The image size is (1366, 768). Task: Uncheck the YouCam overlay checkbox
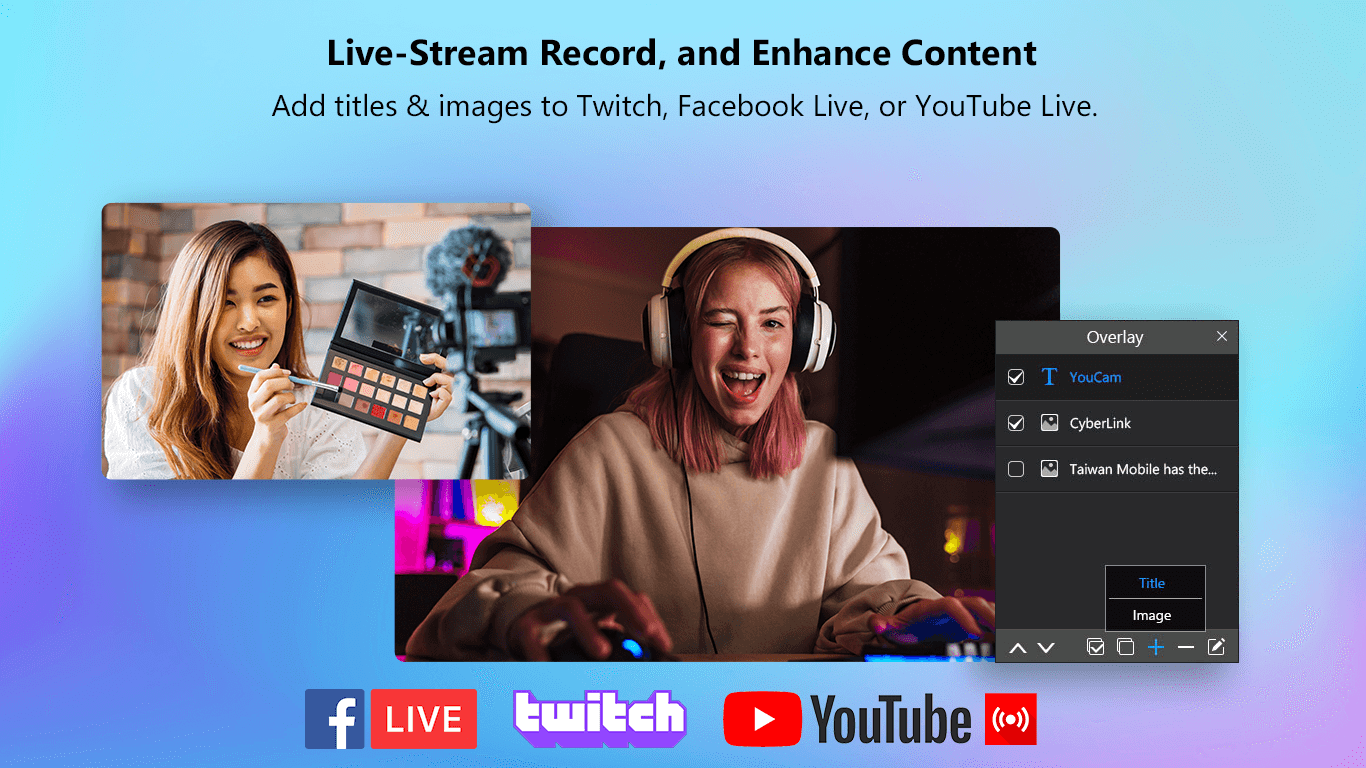pos(1016,377)
